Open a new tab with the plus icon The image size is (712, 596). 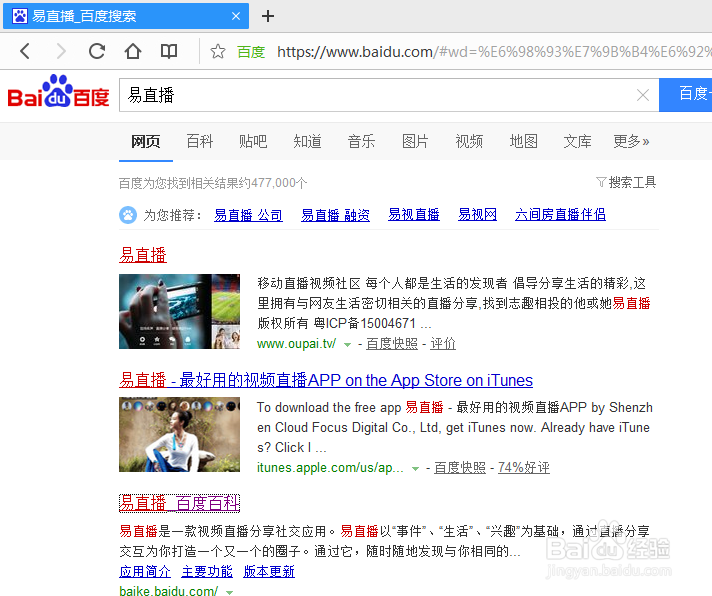268,16
